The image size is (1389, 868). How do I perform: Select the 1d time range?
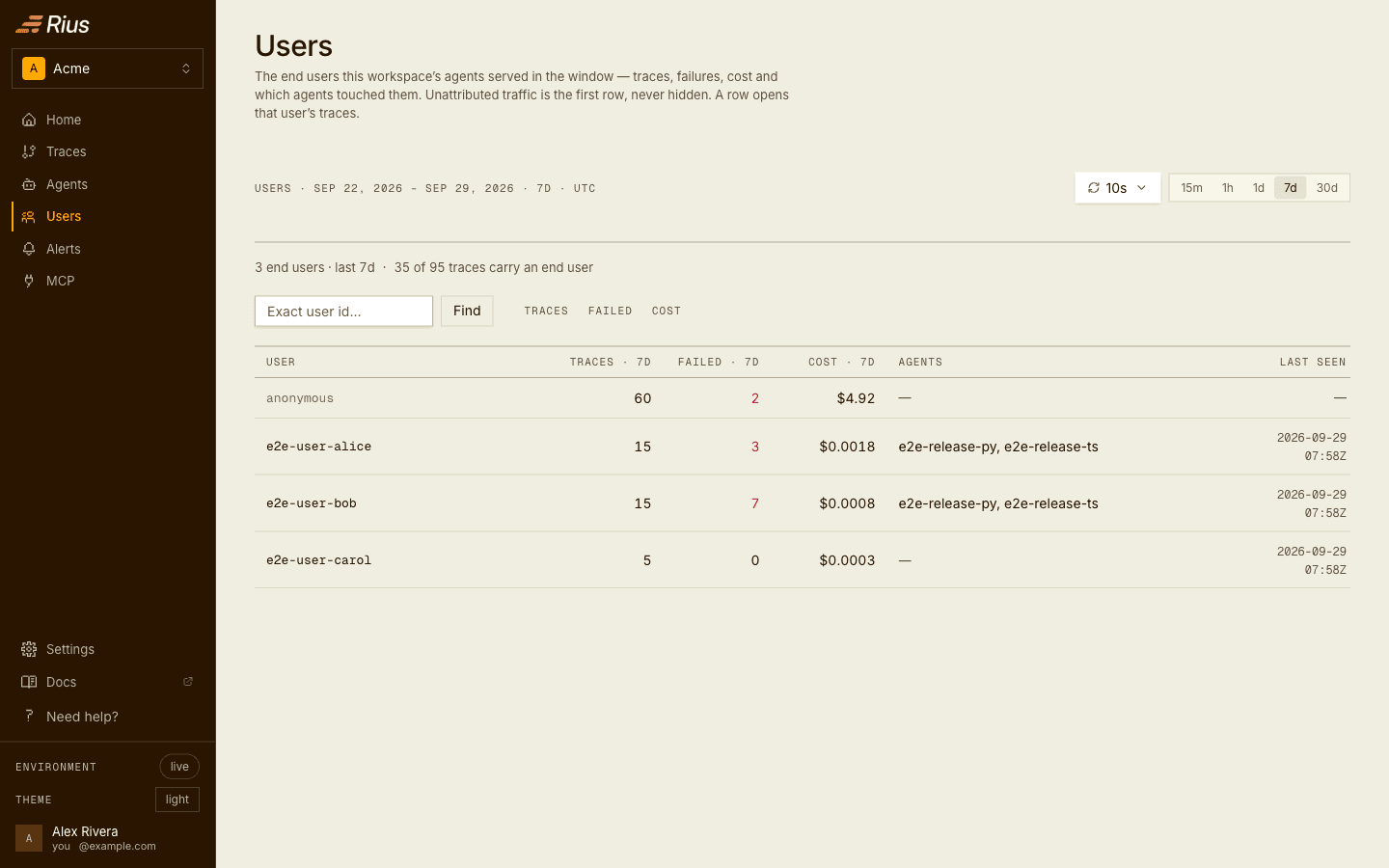click(x=1259, y=188)
